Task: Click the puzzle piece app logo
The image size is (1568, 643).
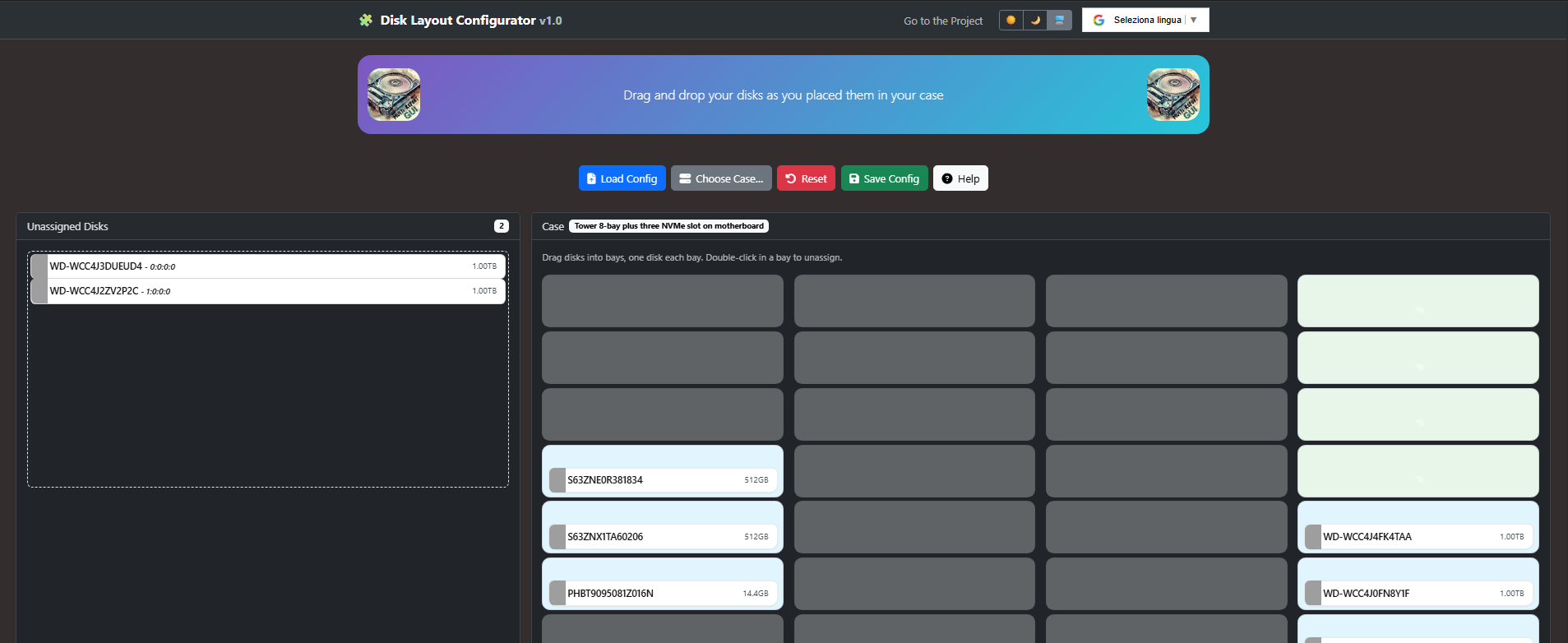Action: [x=366, y=20]
